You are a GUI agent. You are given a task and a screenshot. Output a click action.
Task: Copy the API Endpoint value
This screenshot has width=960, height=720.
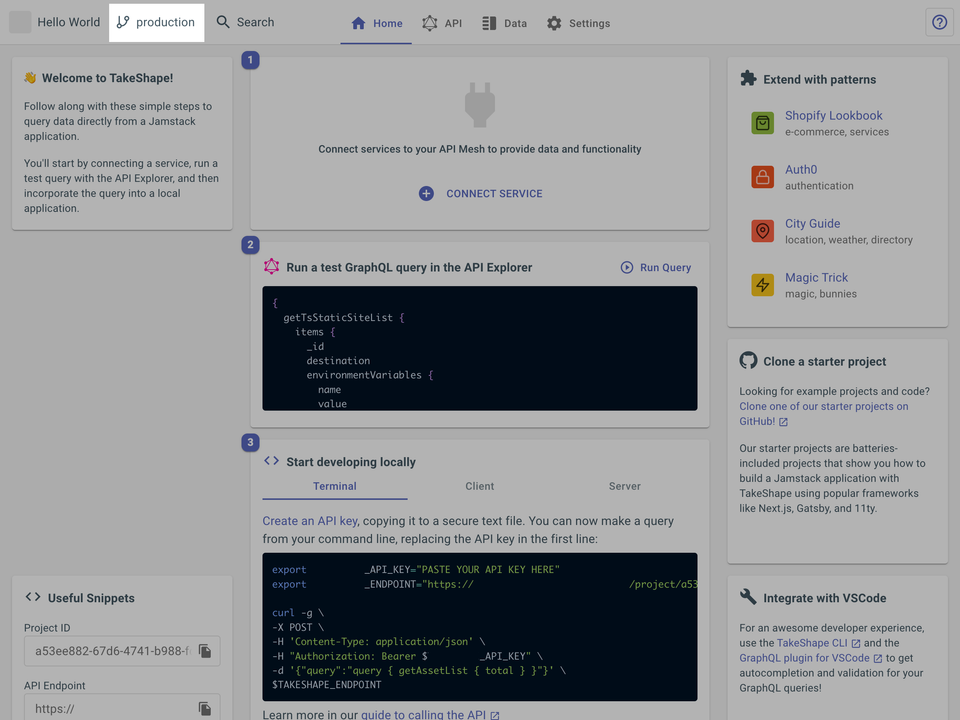(x=205, y=709)
